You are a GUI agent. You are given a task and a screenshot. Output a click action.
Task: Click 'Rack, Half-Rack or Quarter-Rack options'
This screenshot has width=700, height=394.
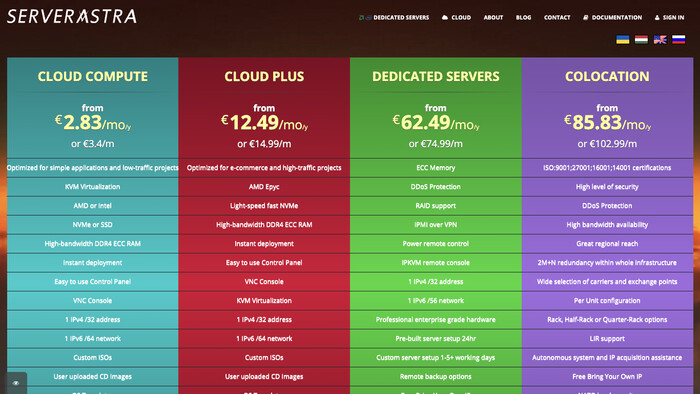pos(607,319)
